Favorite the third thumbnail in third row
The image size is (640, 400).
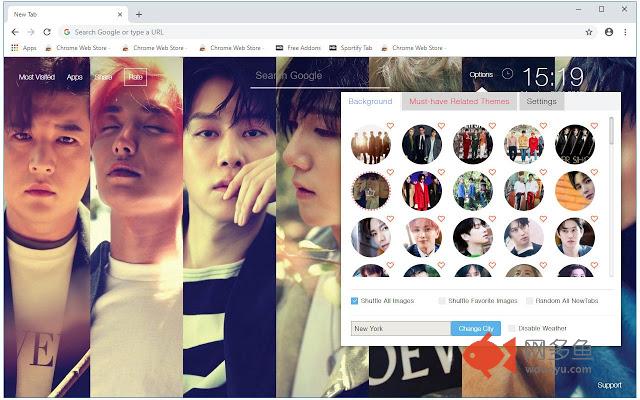pyautogui.click(x=492, y=219)
